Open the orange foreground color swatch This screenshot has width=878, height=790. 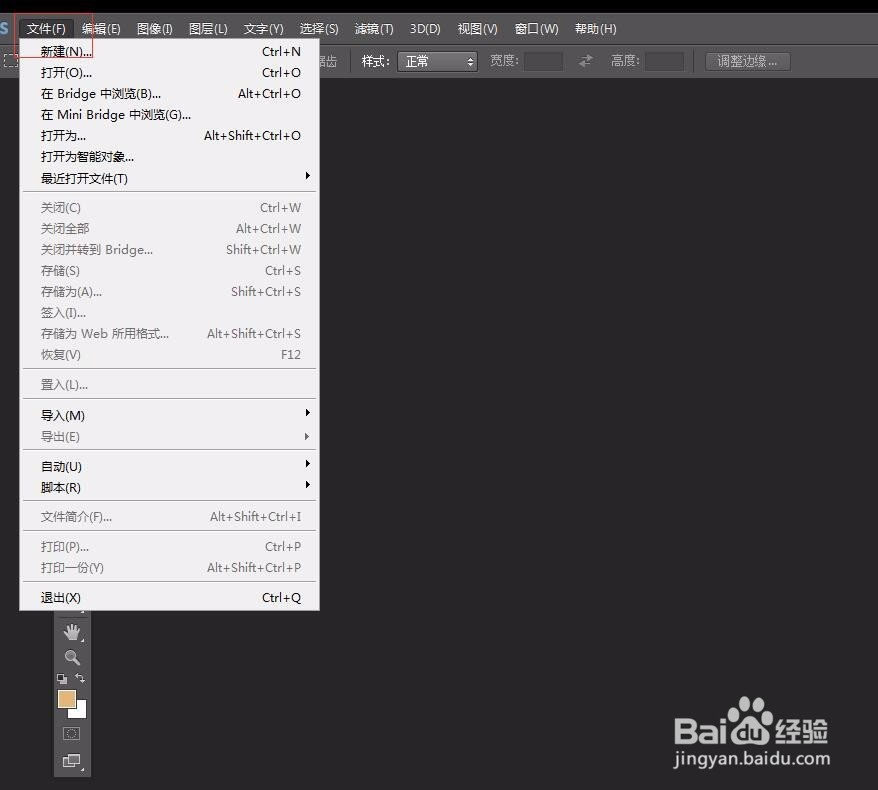click(67, 699)
